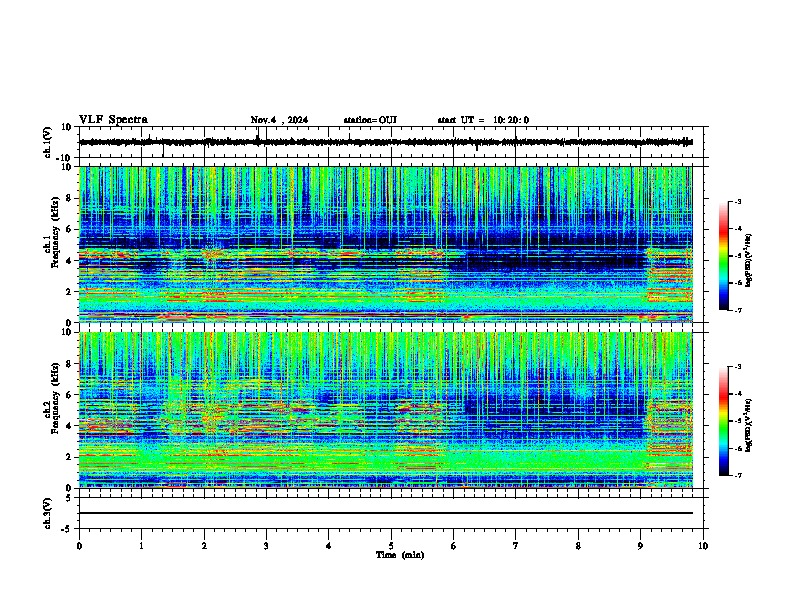Screen dimensions: 792x612
Task: Click the ch.1 spectrogram "4" kHz tick label
Action: point(69,261)
